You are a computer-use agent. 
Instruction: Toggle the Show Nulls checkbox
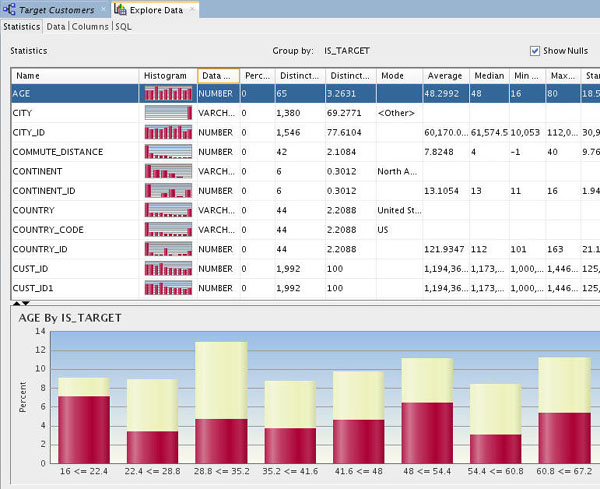pos(535,50)
